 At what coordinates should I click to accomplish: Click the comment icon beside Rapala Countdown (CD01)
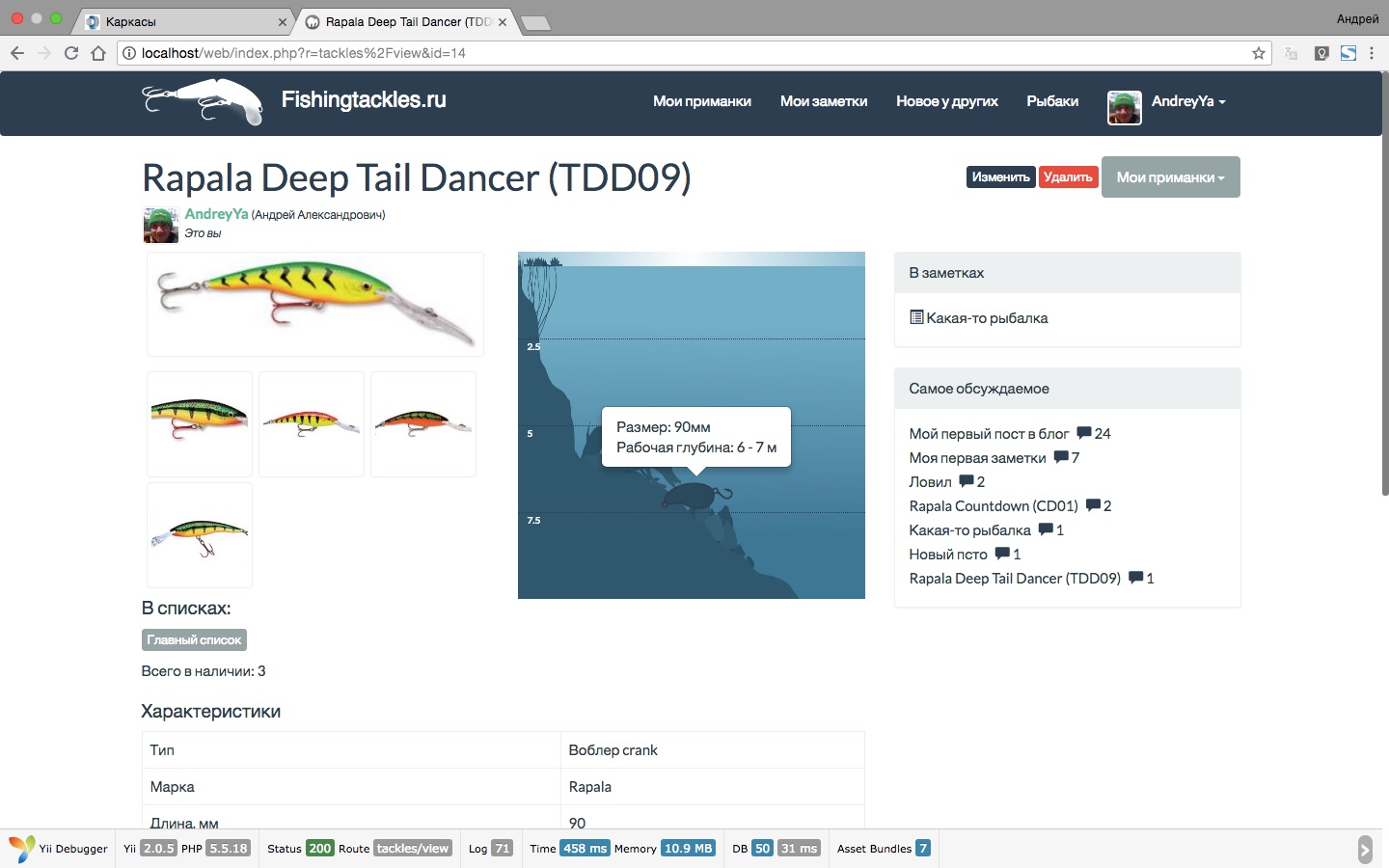pos(1093,505)
